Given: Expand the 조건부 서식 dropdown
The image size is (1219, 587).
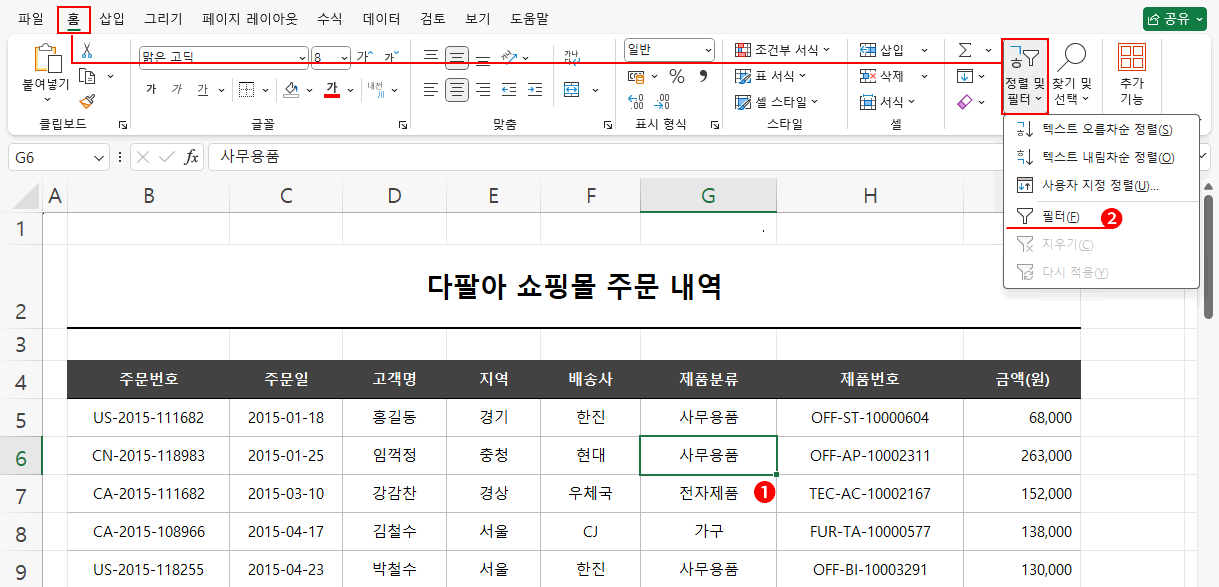Looking at the screenshot, I should pos(827,50).
